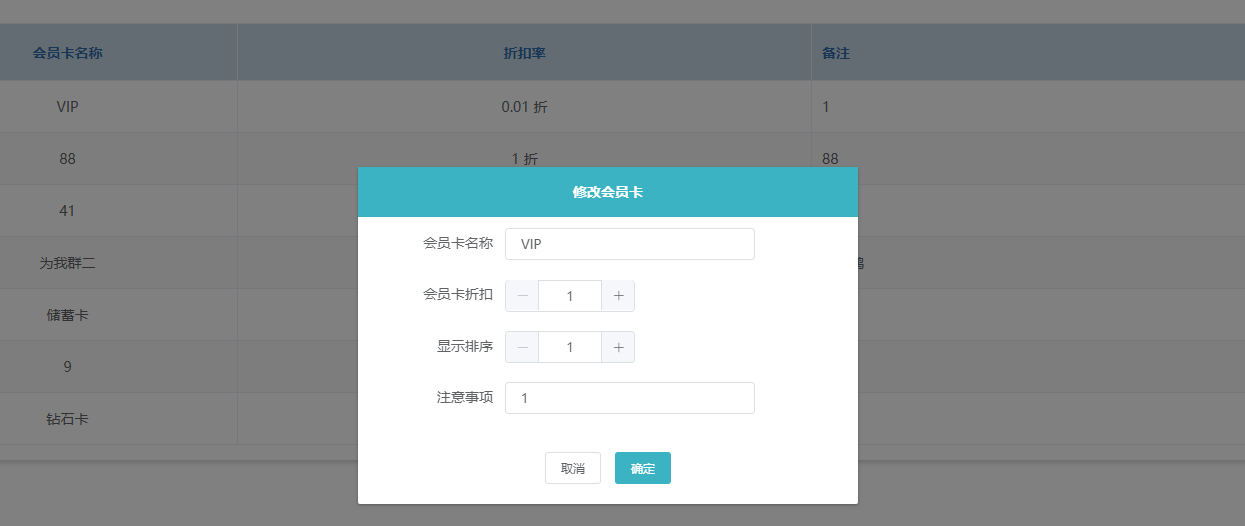Click minus icon for 会员卡折扣

(522, 296)
